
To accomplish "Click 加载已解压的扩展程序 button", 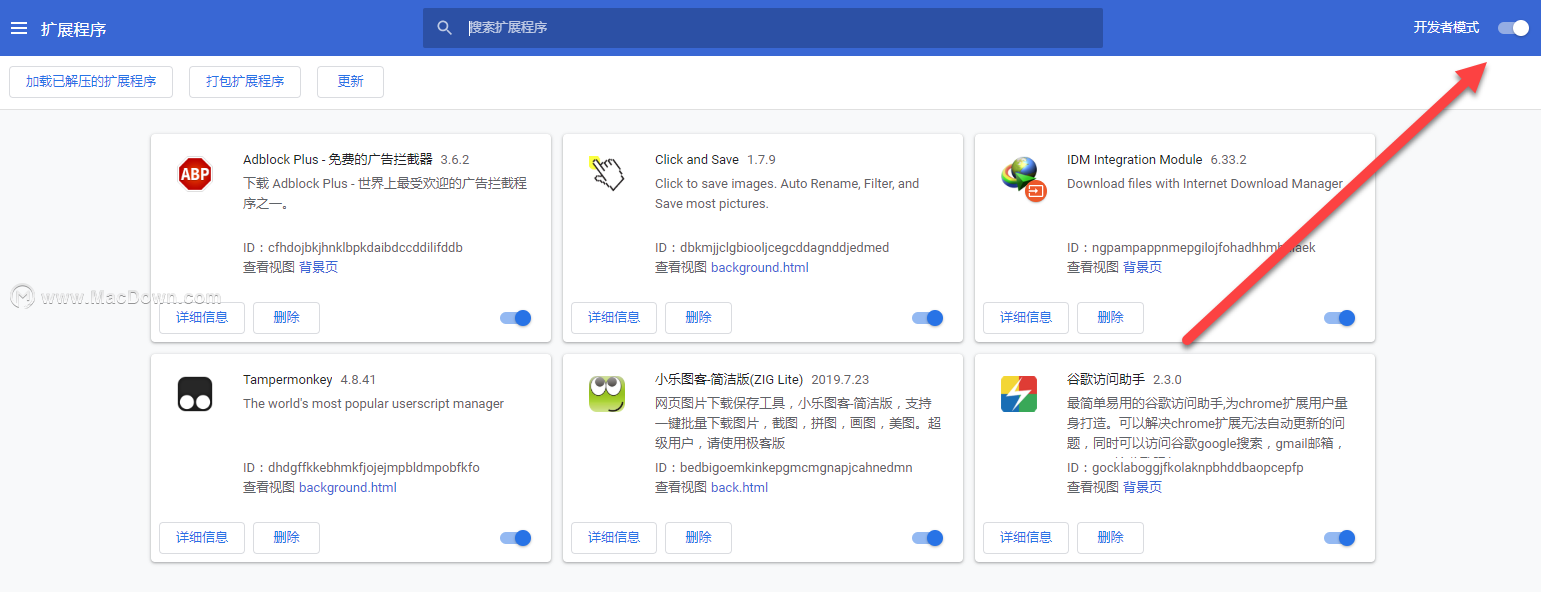I will coord(91,82).
